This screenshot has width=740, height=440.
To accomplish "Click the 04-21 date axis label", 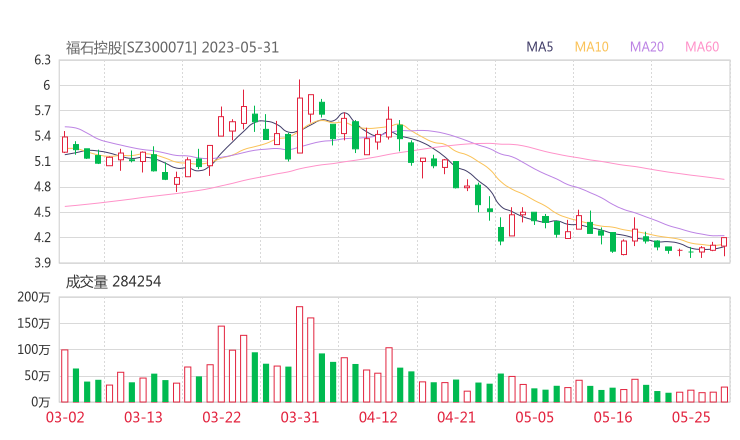I will pos(456,417).
